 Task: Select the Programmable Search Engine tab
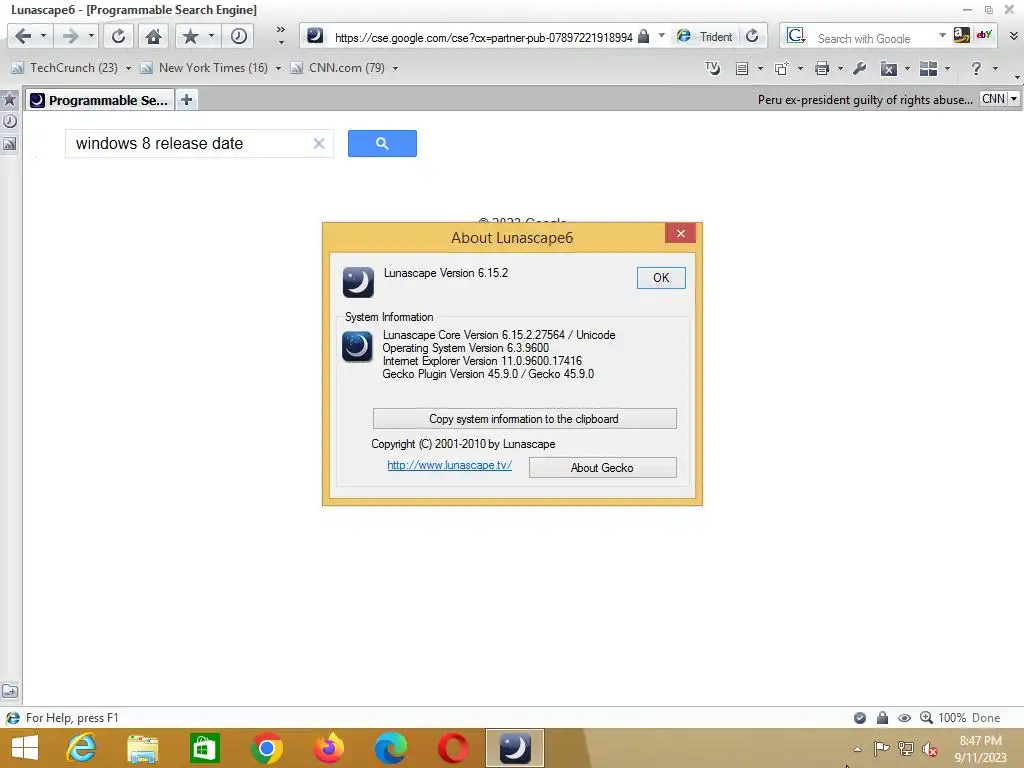coord(101,100)
